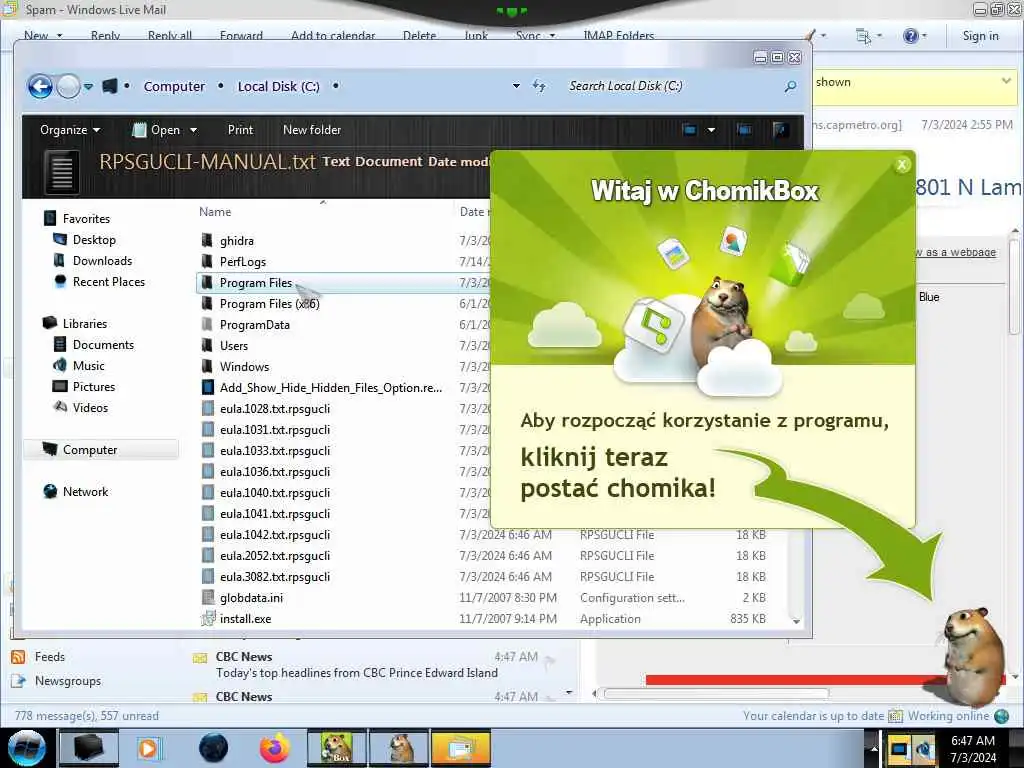Select the PerfLogs folder icon
Screen dimensions: 1024x768
click(207, 261)
